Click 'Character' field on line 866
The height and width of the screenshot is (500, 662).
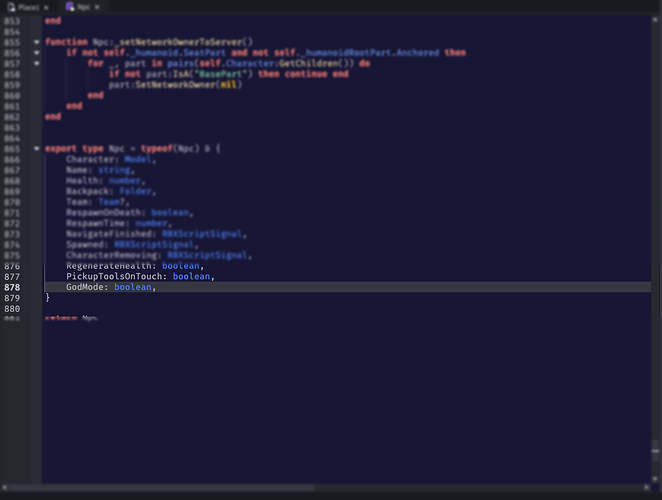pos(90,159)
